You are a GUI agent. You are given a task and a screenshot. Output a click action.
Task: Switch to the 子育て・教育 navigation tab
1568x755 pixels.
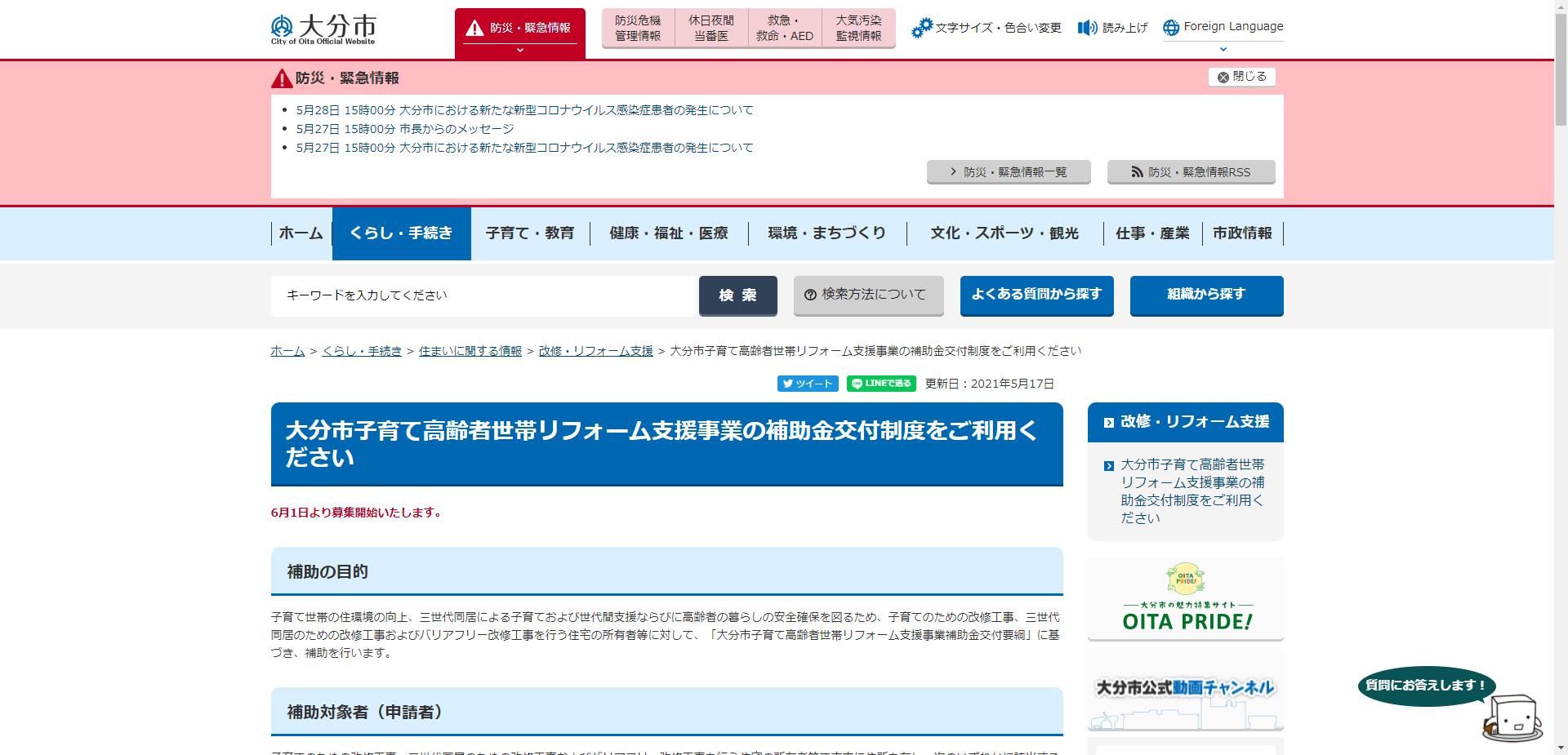(530, 233)
